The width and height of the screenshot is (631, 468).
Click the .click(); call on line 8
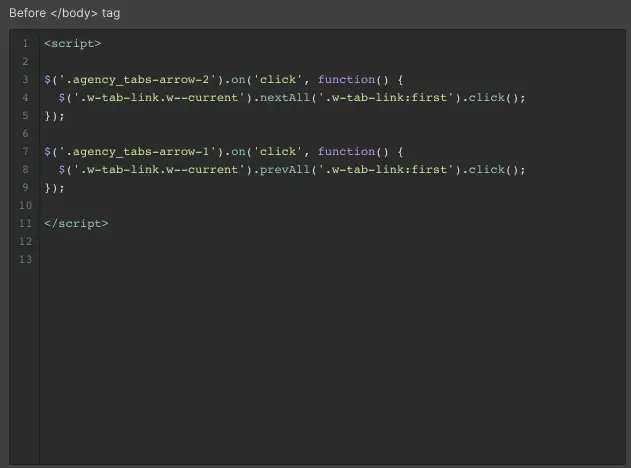(x=493, y=170)
